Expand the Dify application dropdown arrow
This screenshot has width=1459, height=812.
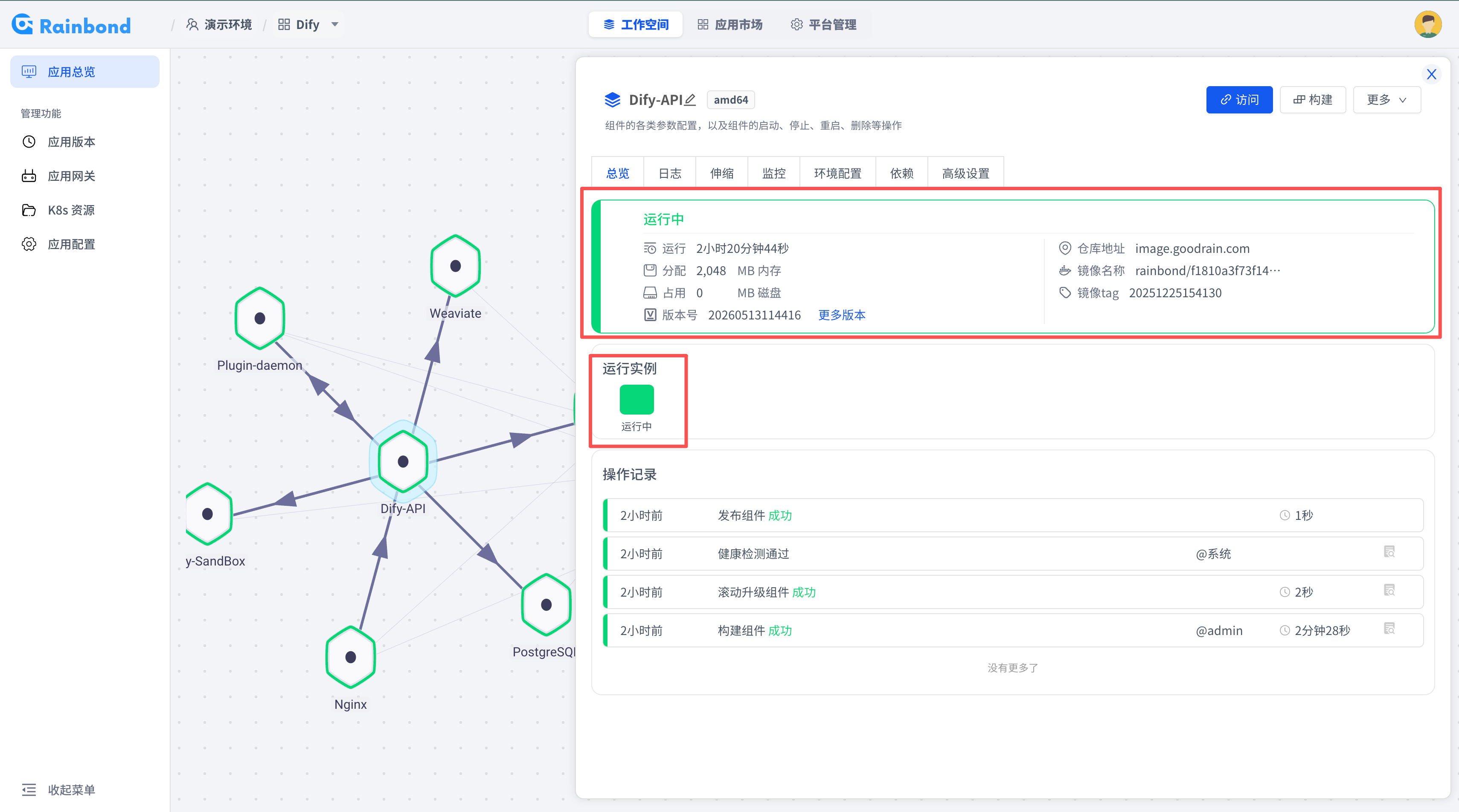click(x=335, y=24)
